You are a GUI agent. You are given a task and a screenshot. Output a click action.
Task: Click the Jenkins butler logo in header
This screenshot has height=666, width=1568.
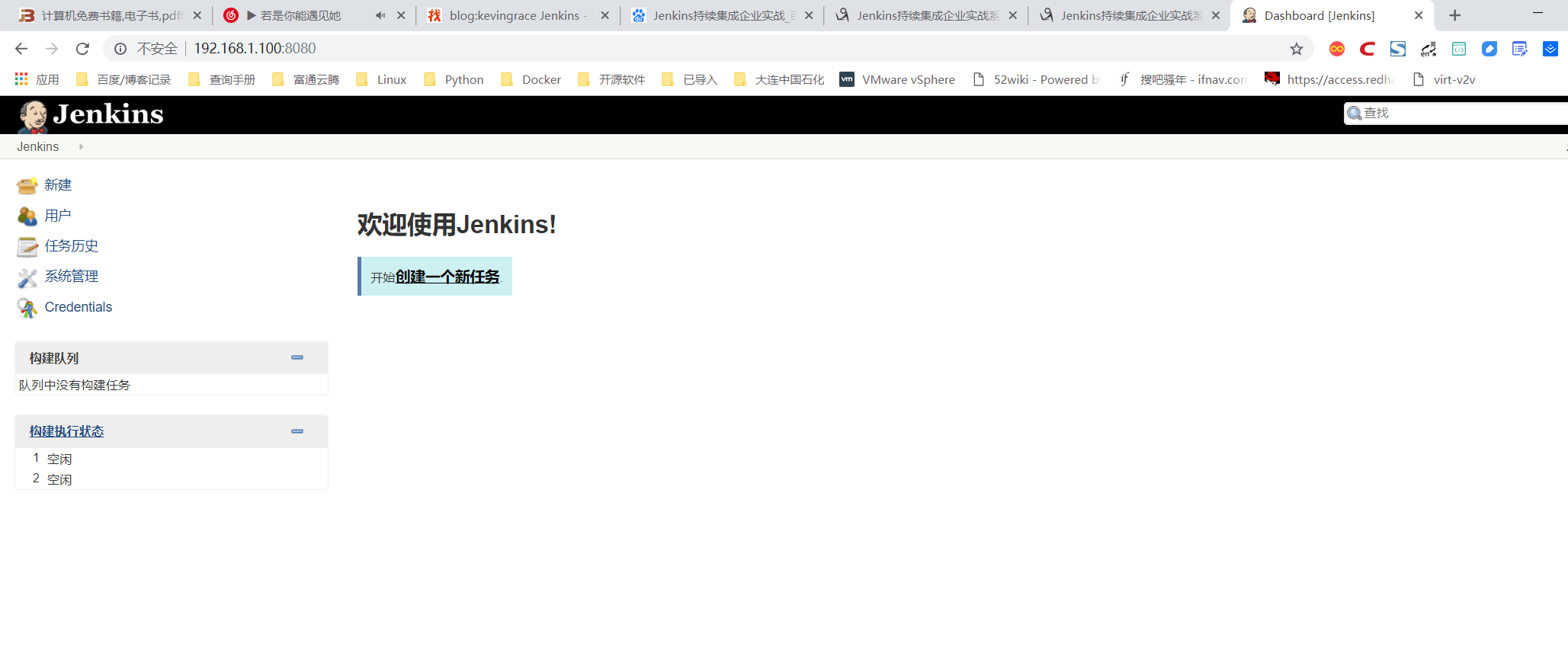33,117
